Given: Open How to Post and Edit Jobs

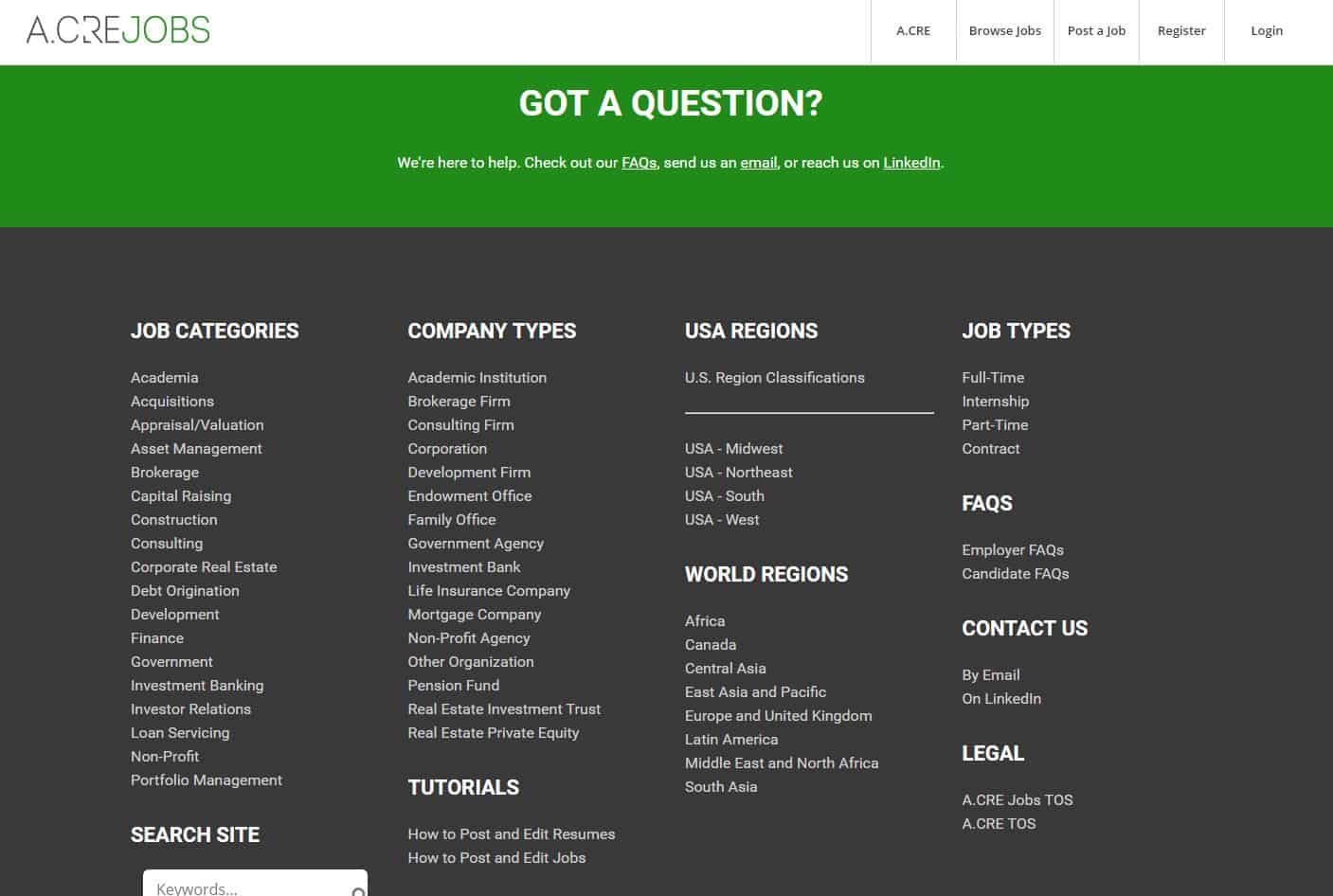Looking at the screenshot, I should pyautogui.click(x=496, y=858).
